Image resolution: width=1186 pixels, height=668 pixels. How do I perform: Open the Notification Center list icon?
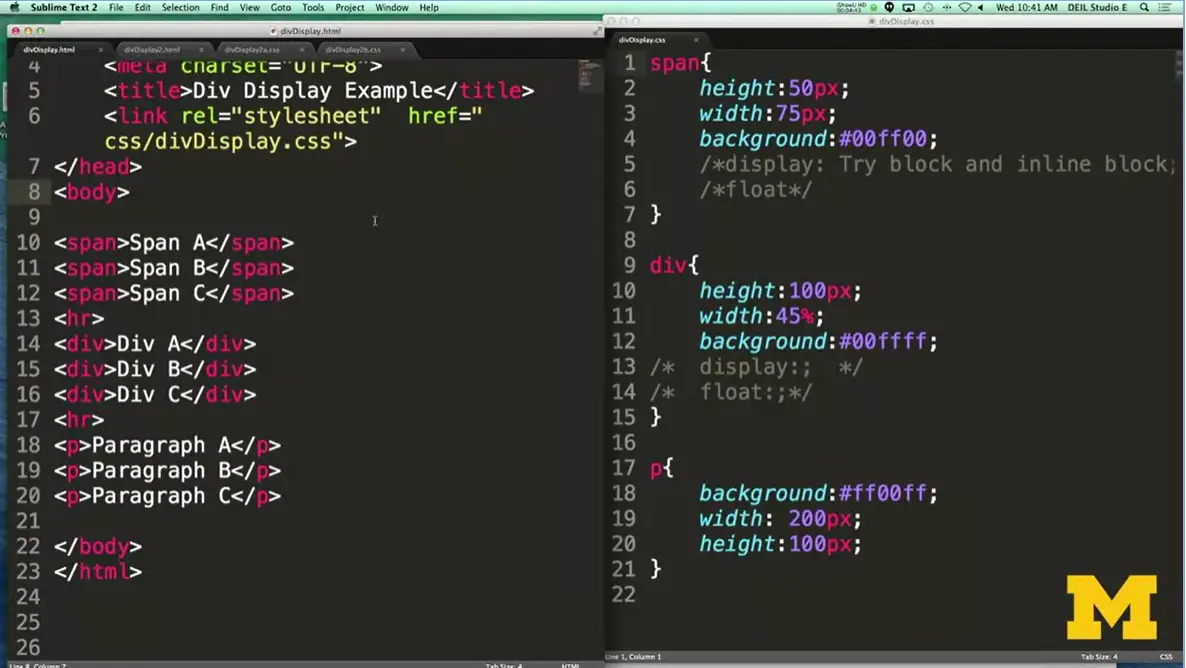click(1165, 7)
